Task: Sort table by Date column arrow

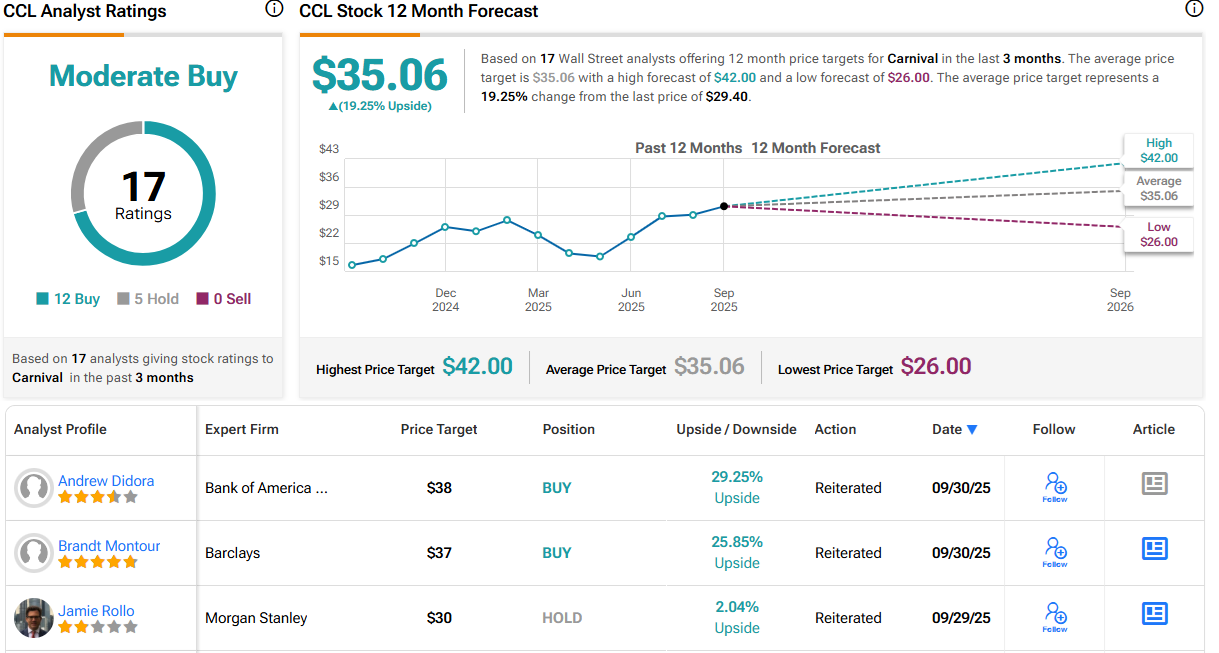Action: tap(971, 430)
